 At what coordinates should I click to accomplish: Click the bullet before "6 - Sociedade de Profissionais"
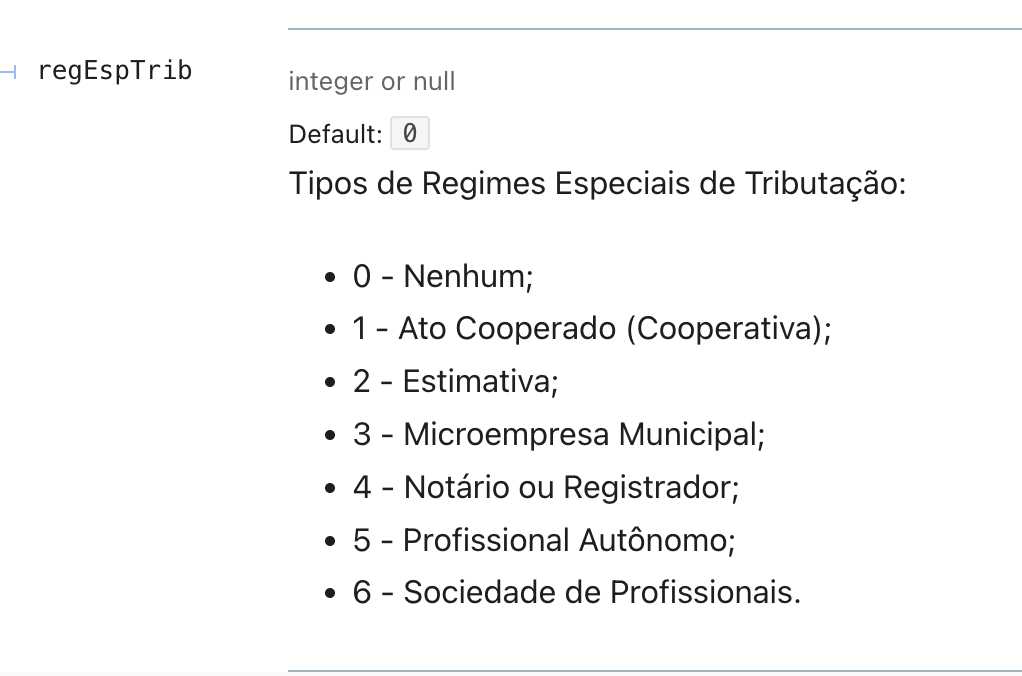(x=330, y=594)
